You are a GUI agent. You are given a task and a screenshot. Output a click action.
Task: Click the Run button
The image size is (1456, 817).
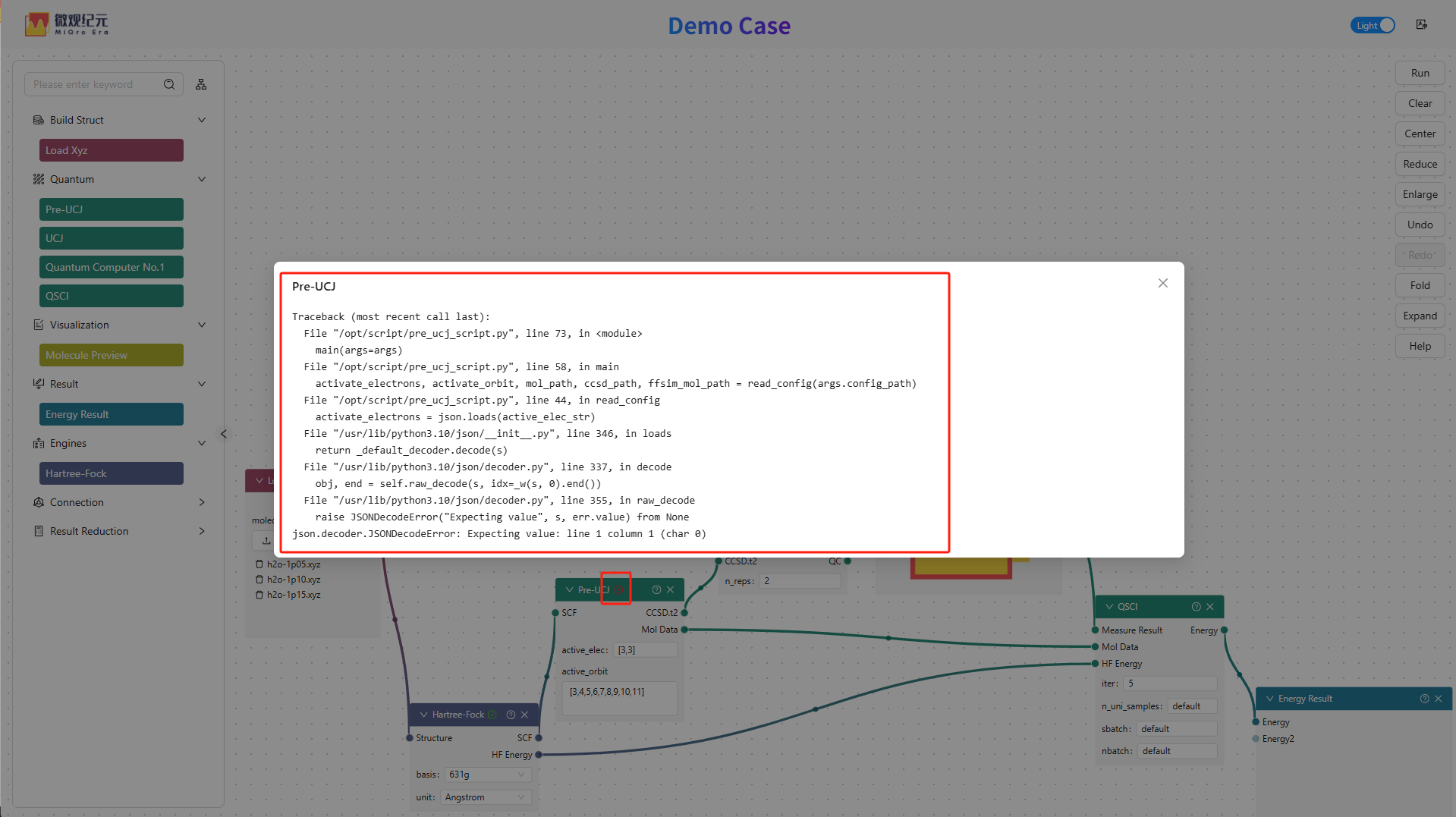pyautogui.click(x=1420, y=73)
